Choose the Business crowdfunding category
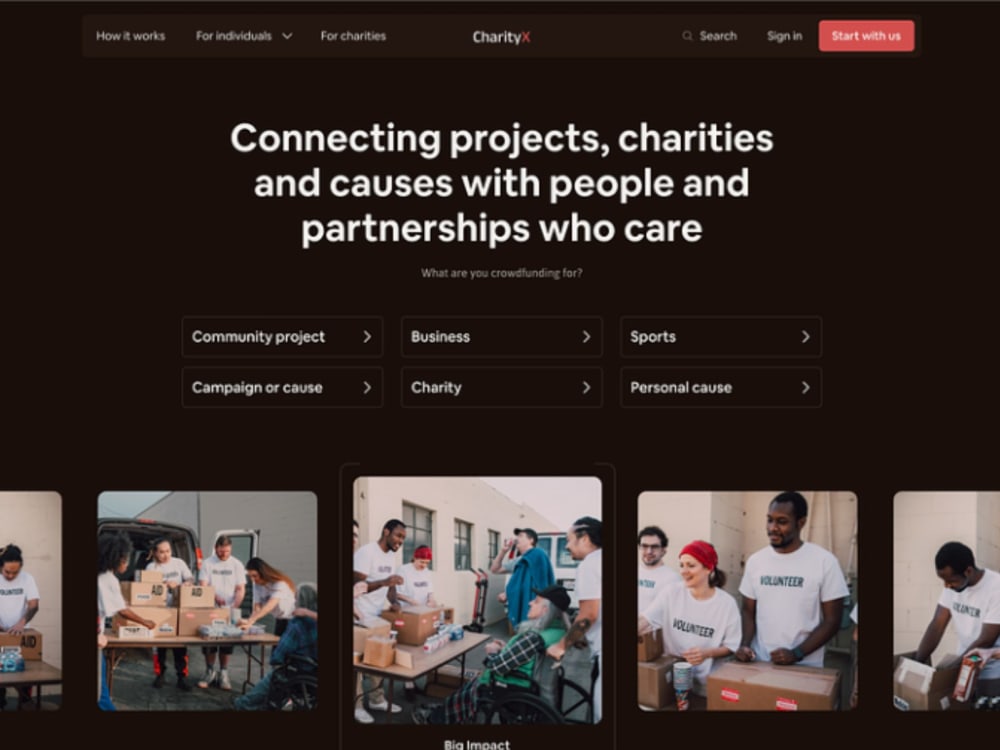This screenshot has height=750, width=1000. pos(502,337)
